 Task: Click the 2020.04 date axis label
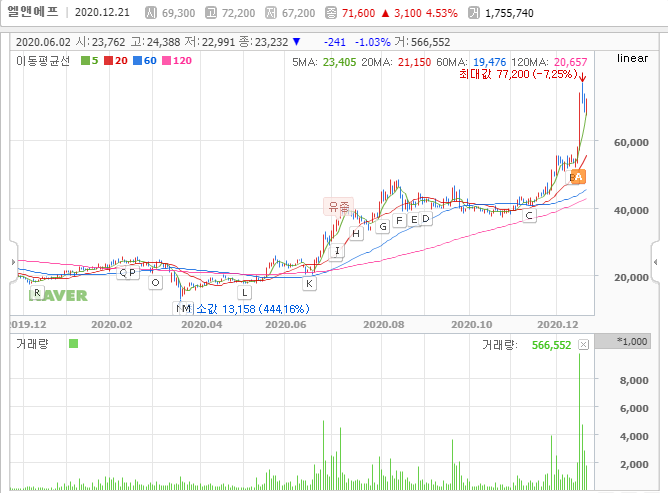click(x=202, y=325)
